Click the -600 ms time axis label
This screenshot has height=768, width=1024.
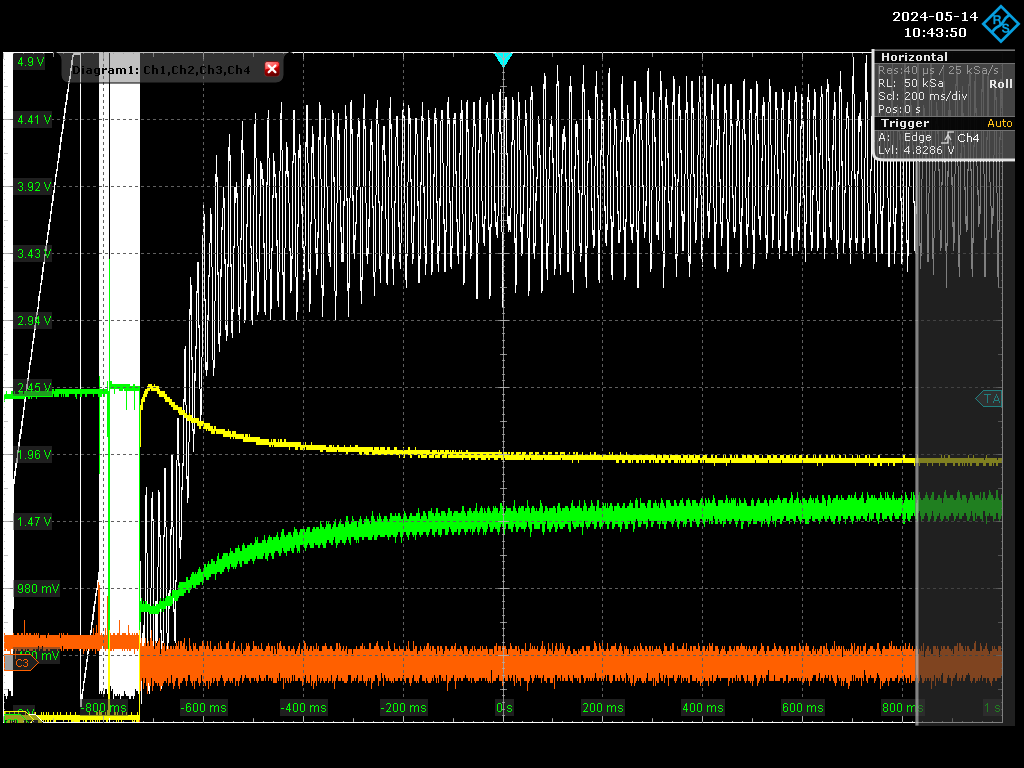coord(203,707)
